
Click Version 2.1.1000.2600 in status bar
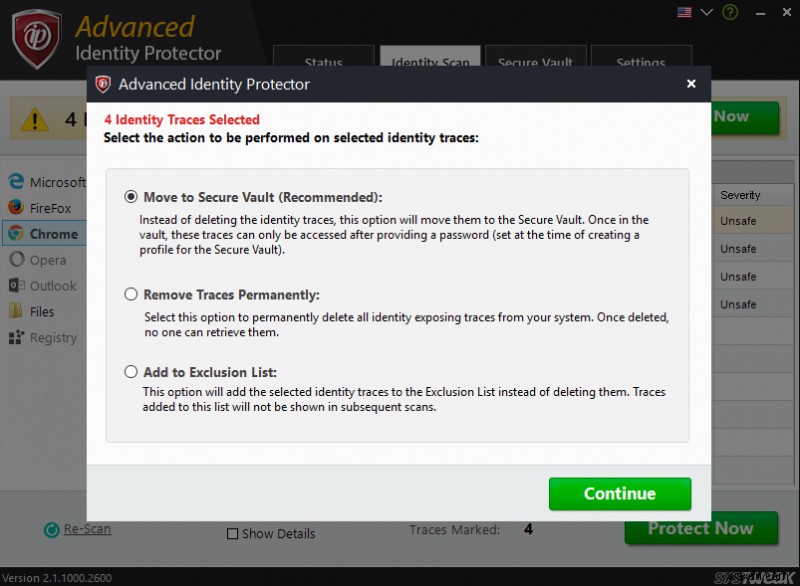[x=57, y=578]
